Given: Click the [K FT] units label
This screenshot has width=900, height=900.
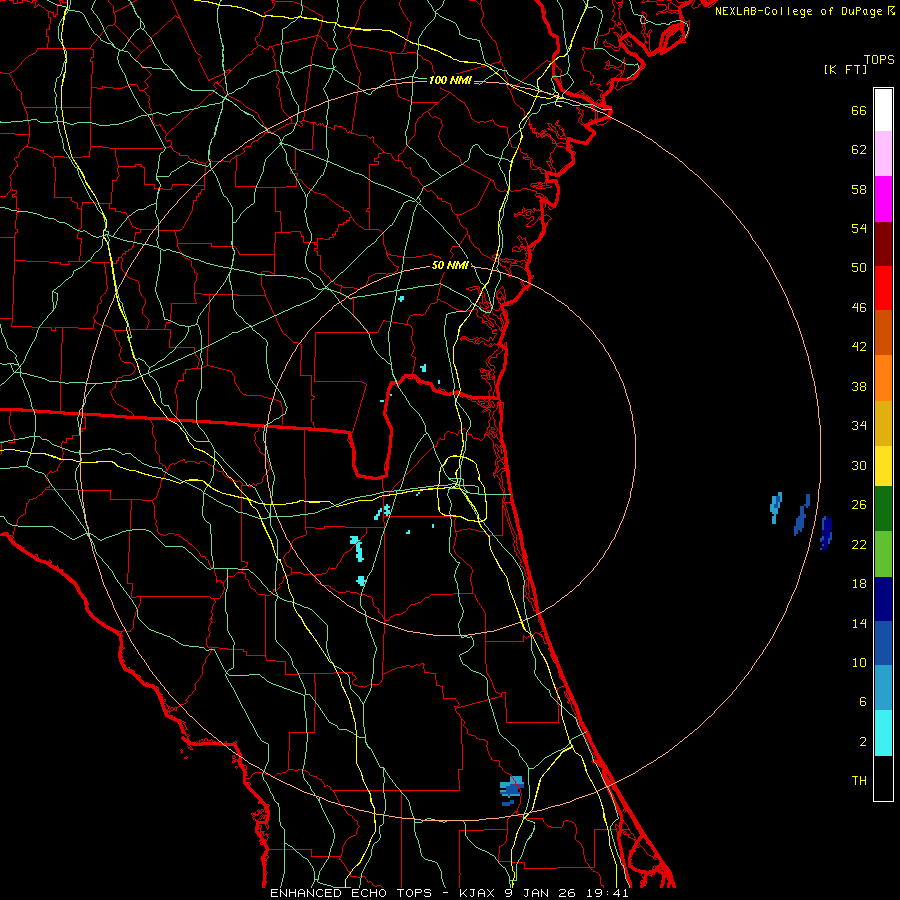Looking at the screenshot, I should [845, 70].
